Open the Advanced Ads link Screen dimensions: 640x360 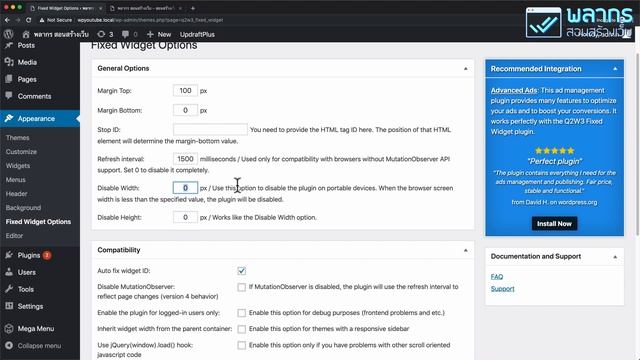coord(514,90)
